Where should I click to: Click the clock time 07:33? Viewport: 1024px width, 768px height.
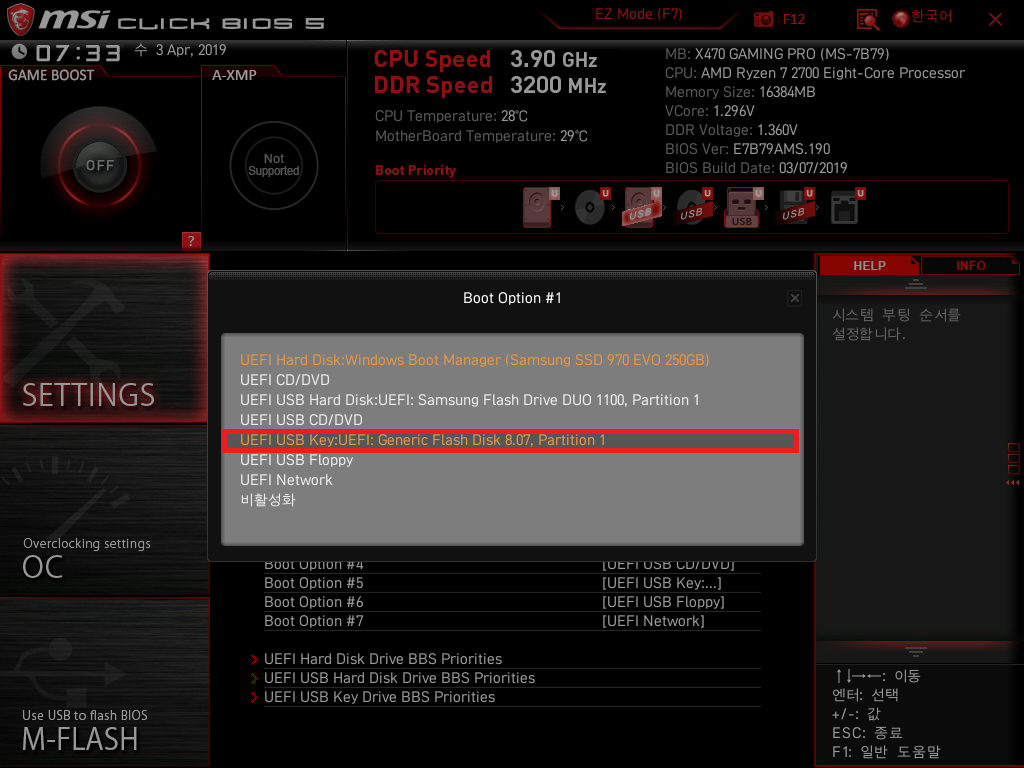click(78, 53)
